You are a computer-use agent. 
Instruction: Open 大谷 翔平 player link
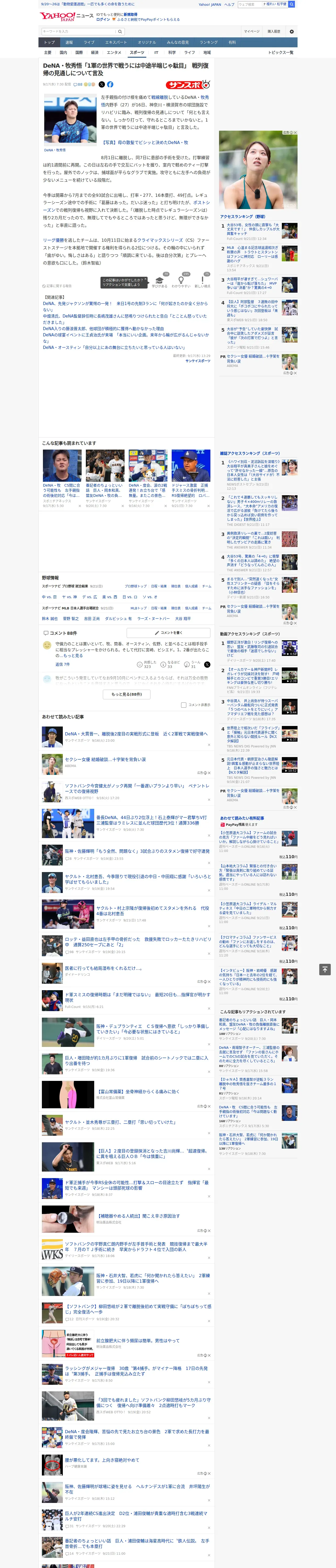(x=182, y=618)
